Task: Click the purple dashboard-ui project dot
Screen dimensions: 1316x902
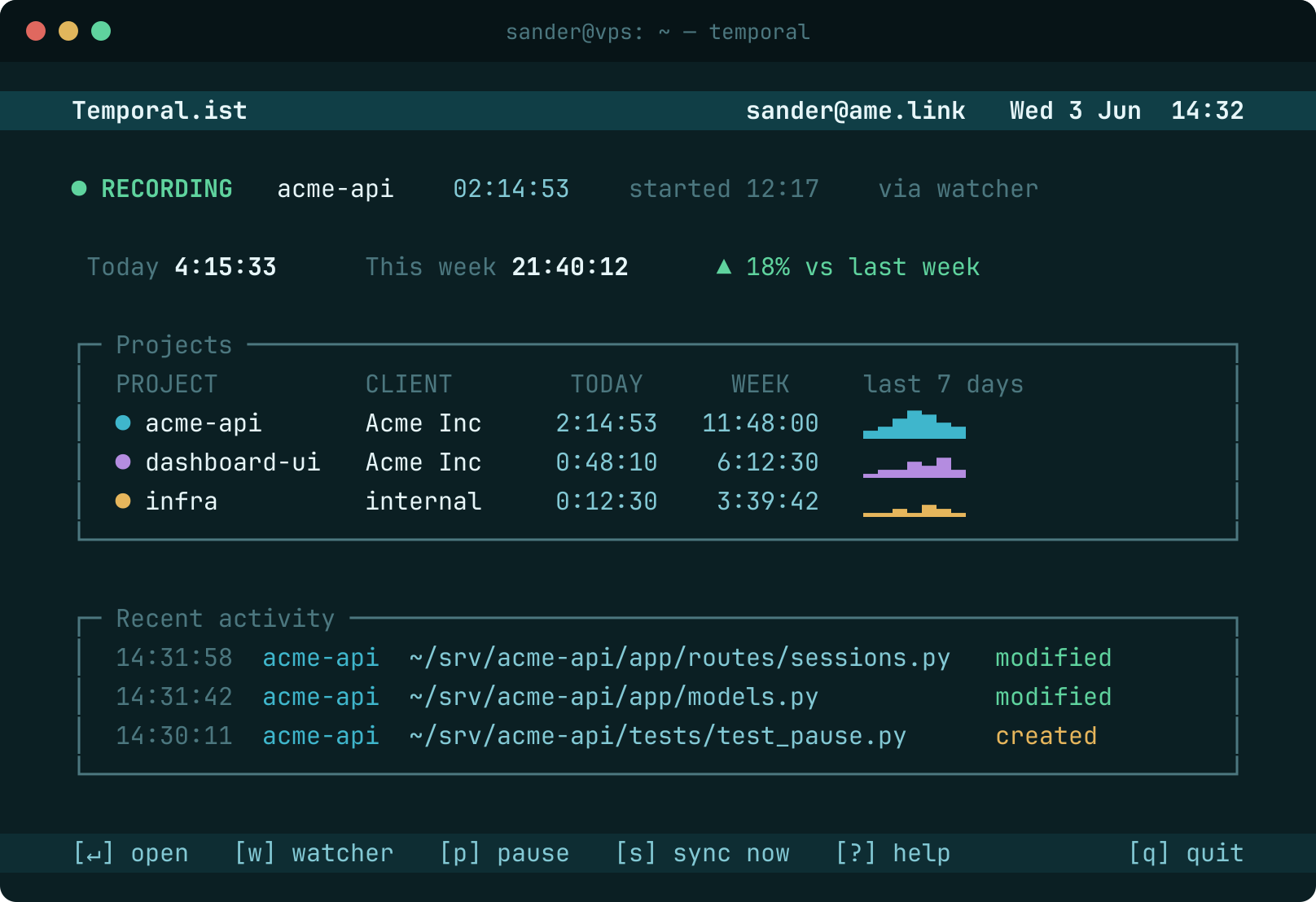Action: 123,462
